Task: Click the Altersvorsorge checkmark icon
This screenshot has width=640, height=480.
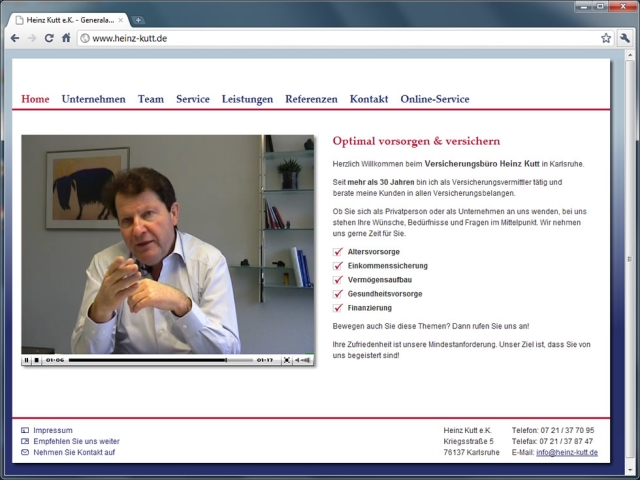Action: (x=338, y=252)
